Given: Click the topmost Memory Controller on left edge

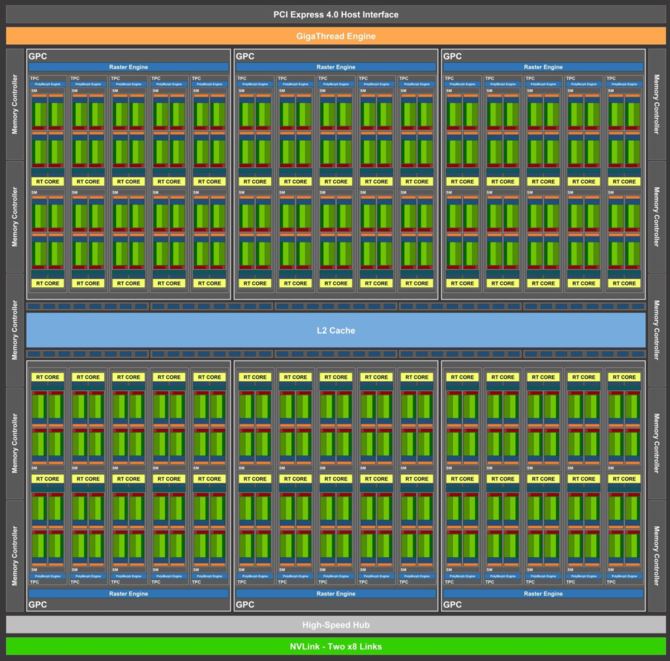Looking at the screenshot, I should click(x=15, y=104).
